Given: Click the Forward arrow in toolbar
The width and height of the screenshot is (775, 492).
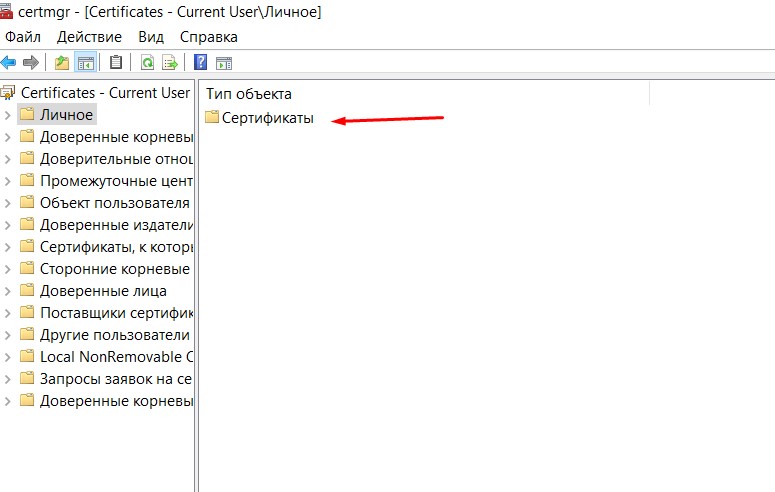Looking at the screenshot, I should pyautogui.click(x=31, y=62).
